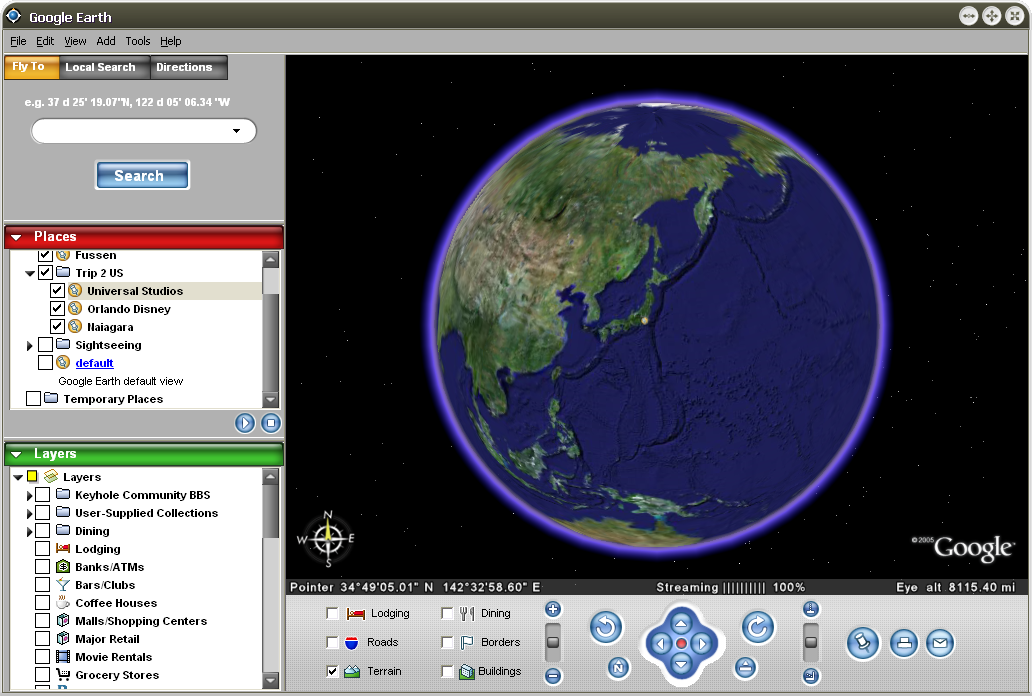Reset tilt button below clockwise rotate
Viewport: 1032px width, 696px height.
(x=745, y=668)
